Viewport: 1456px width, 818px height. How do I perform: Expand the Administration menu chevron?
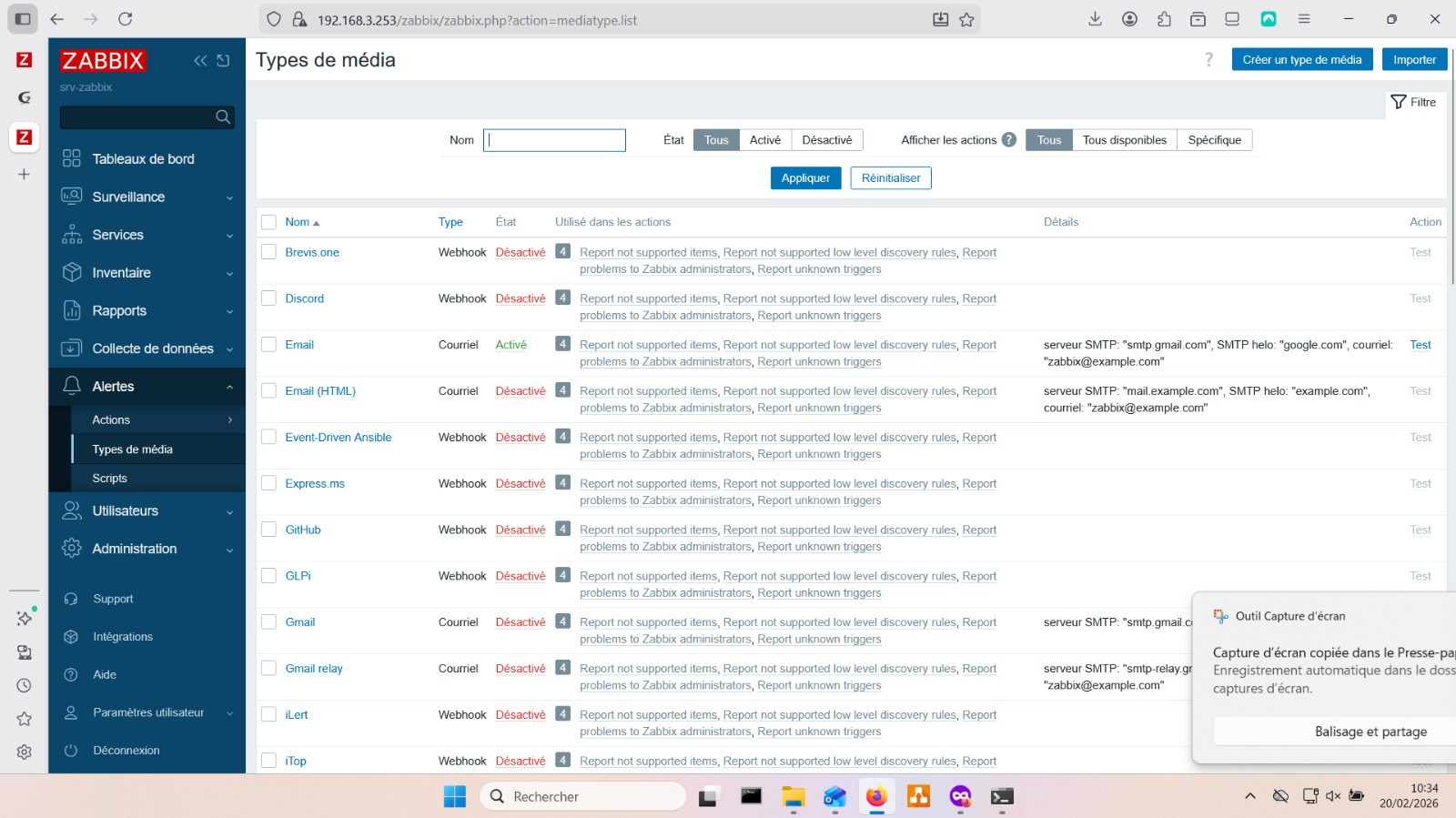pyautogui.click(x=229, y=550)
